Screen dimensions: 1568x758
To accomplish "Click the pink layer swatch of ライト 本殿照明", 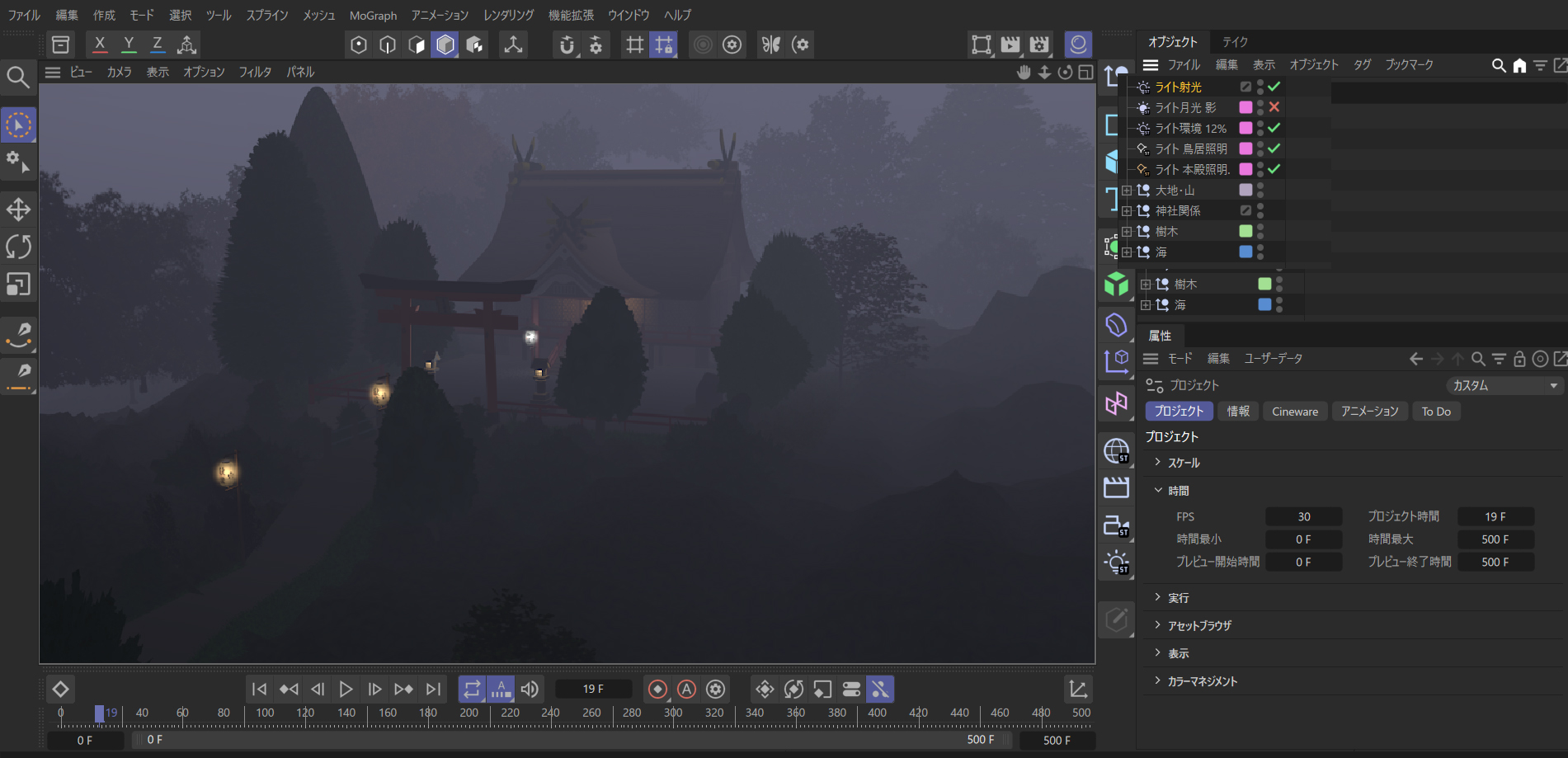I will click(1245, 169).
